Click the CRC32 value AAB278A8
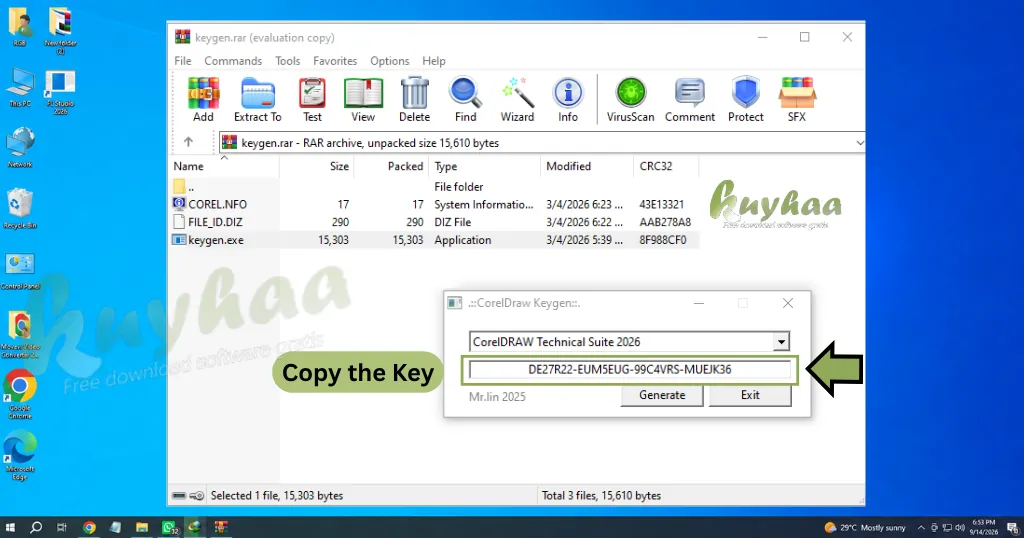The image size is (1024, 538). click(x=665, y=222)
